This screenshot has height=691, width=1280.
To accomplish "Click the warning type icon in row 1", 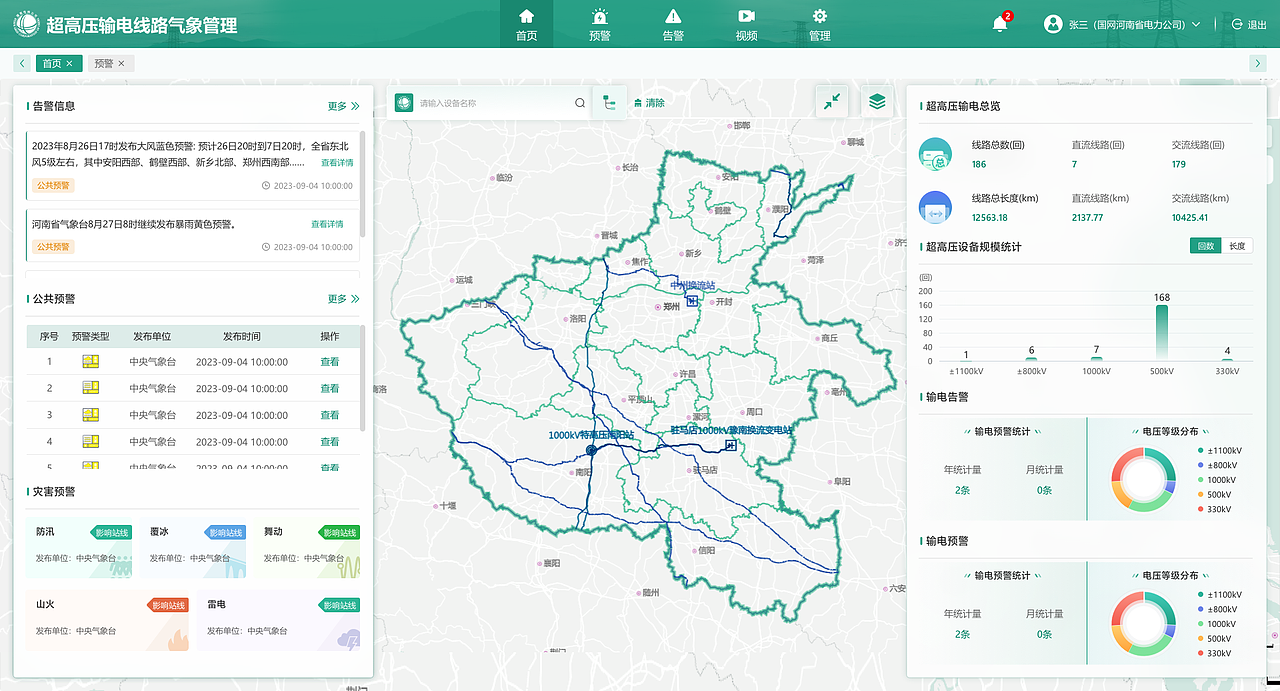I will coord(90,362).
